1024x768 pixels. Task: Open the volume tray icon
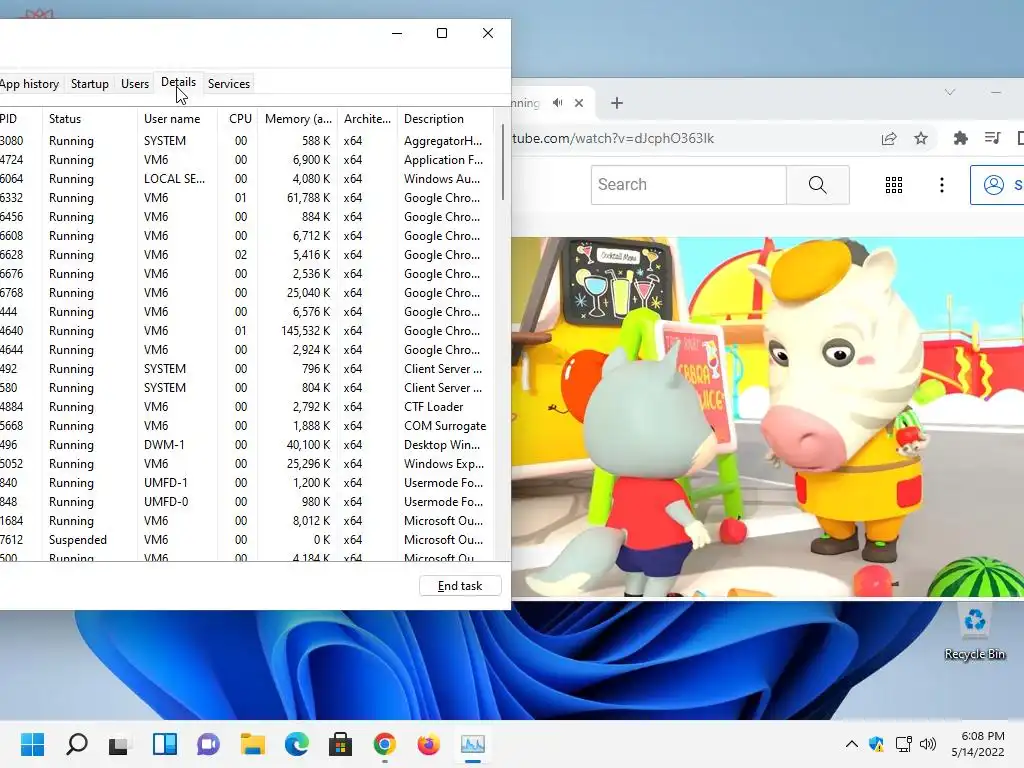[927, 744]
